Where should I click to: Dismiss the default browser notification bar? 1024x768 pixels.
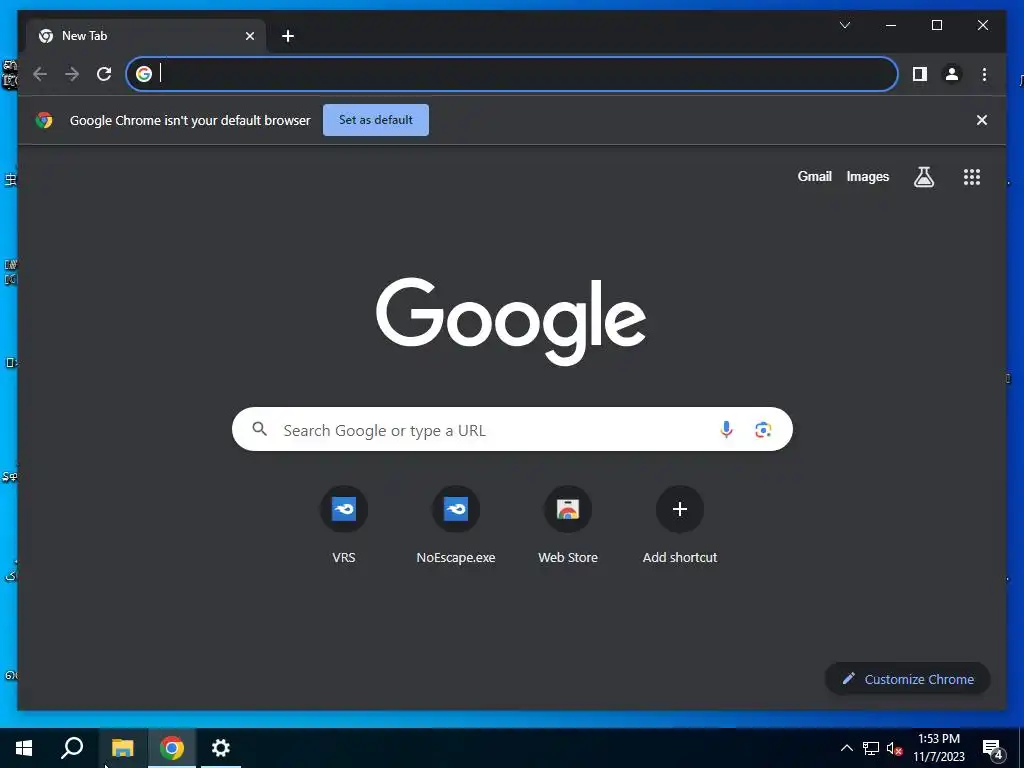(982, 120)
